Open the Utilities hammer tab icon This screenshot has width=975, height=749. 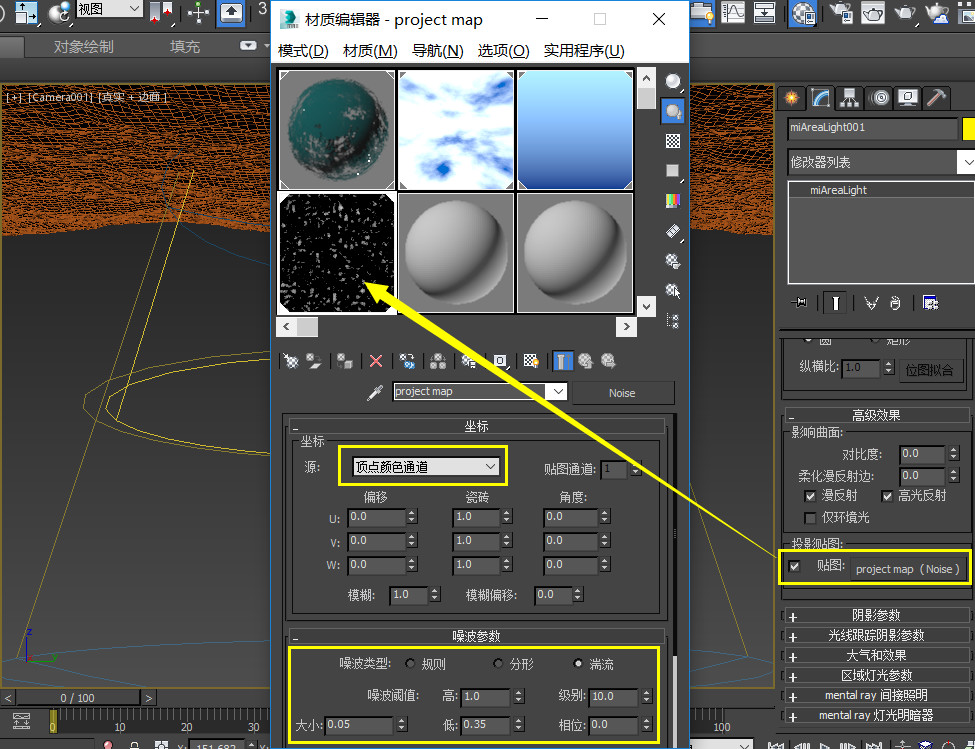(936, 98)
